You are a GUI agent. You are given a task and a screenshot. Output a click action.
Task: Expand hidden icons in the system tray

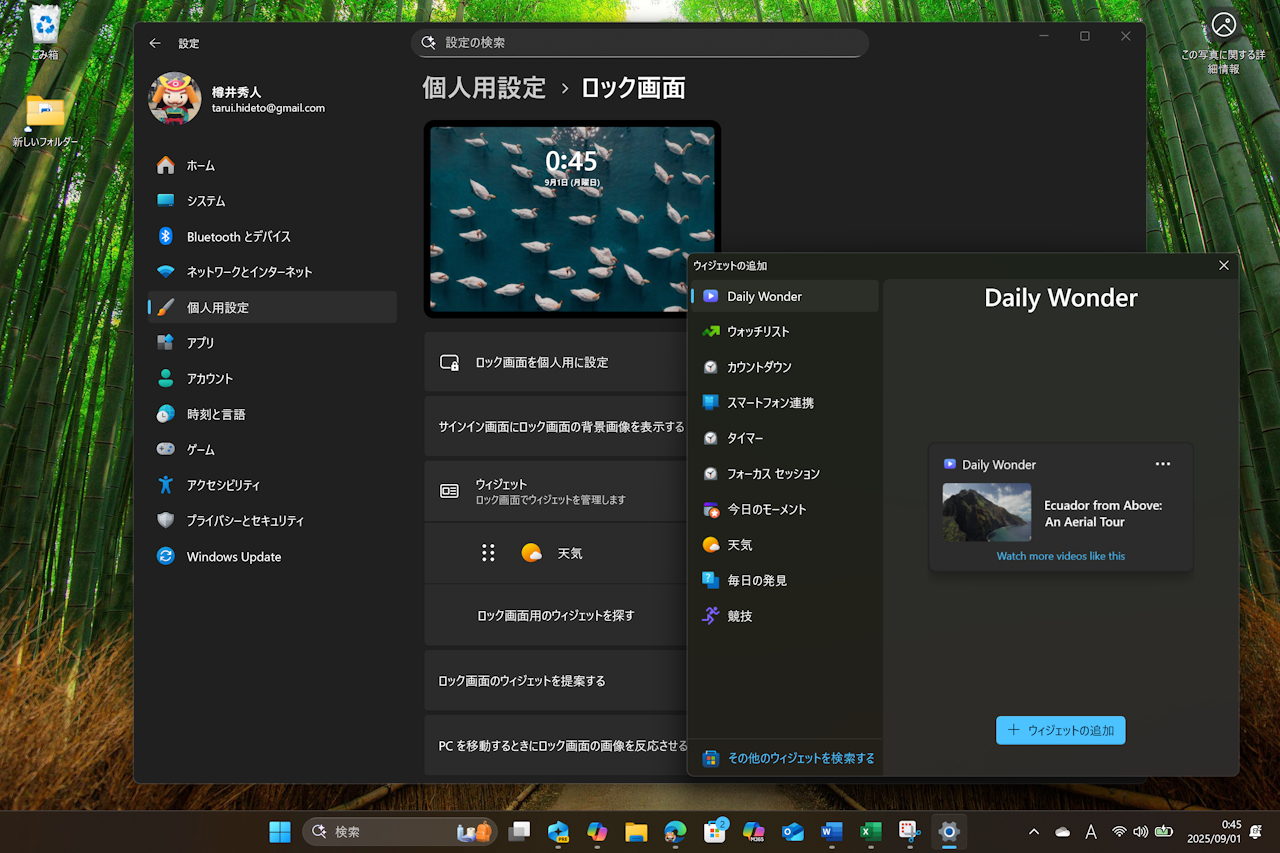[x=1033, y=831]
